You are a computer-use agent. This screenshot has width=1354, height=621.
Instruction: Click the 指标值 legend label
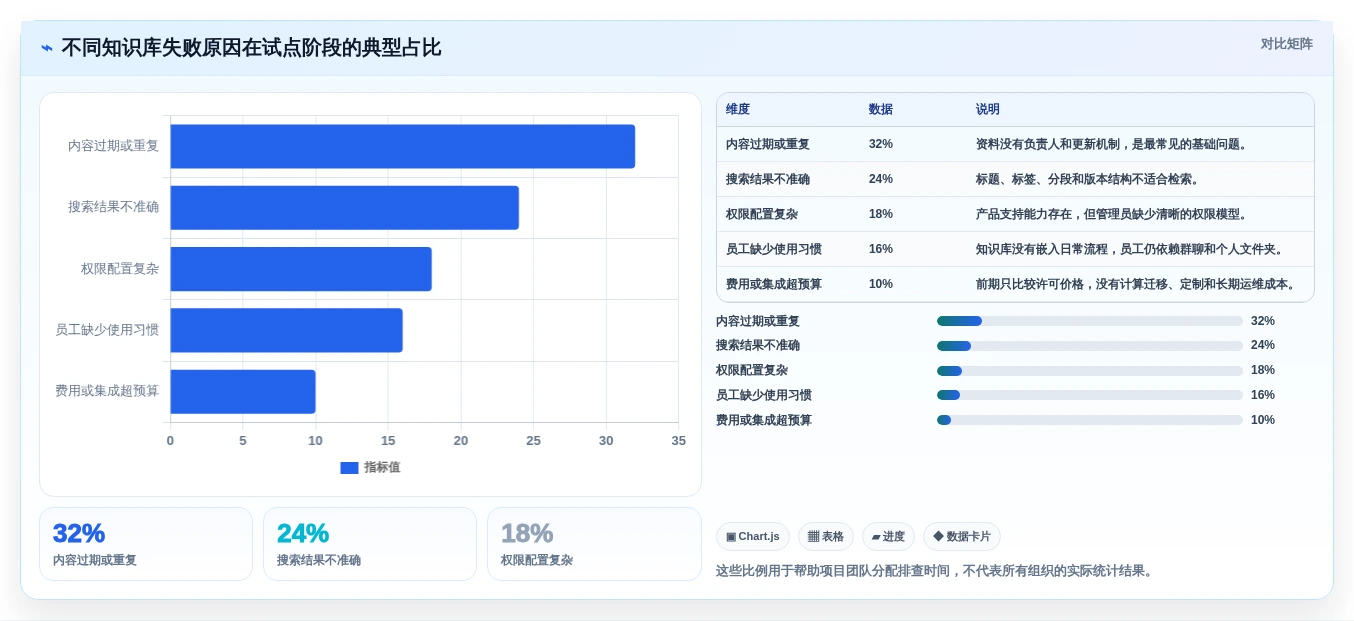point(382,468)
